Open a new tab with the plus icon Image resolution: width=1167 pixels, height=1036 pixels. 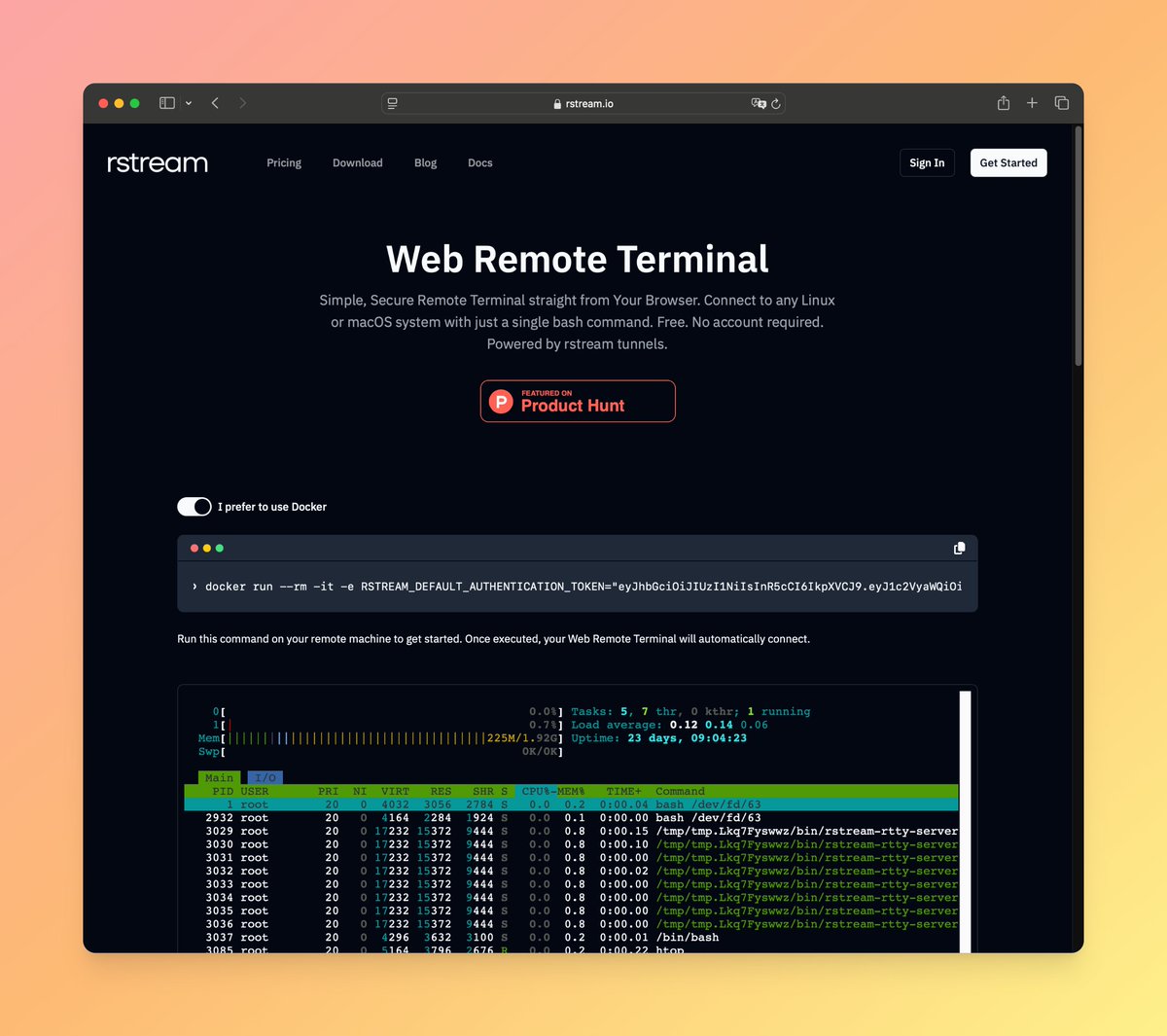click(x=1032, y=103)
